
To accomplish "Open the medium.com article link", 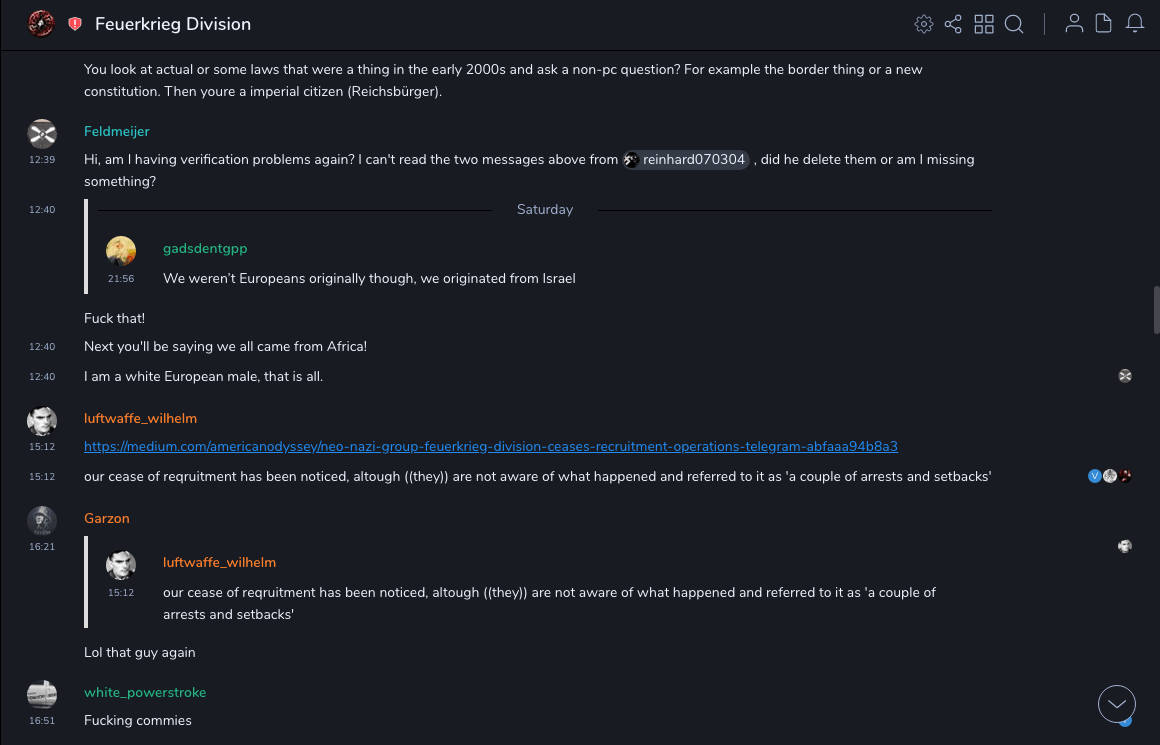I will pyautogui.click(x=490, y=446).
